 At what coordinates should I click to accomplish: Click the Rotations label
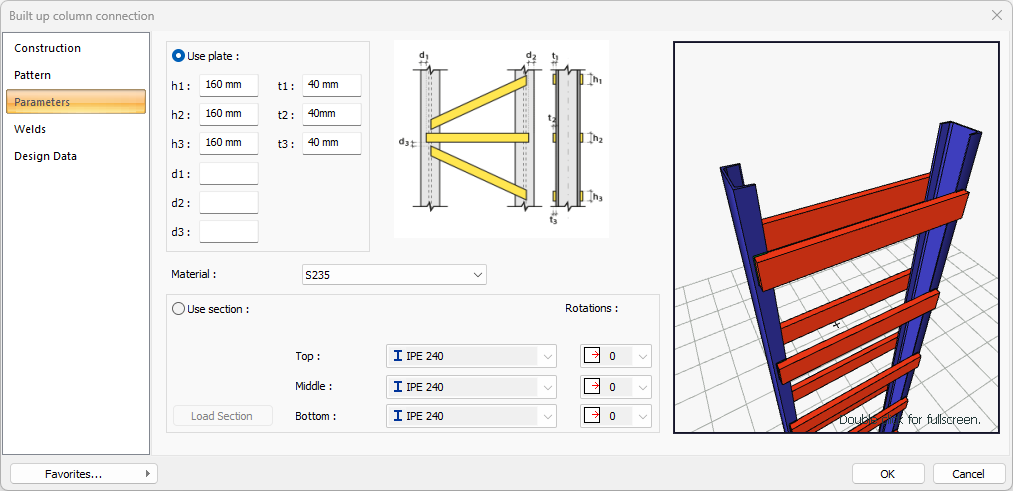[x=591, y=308]
